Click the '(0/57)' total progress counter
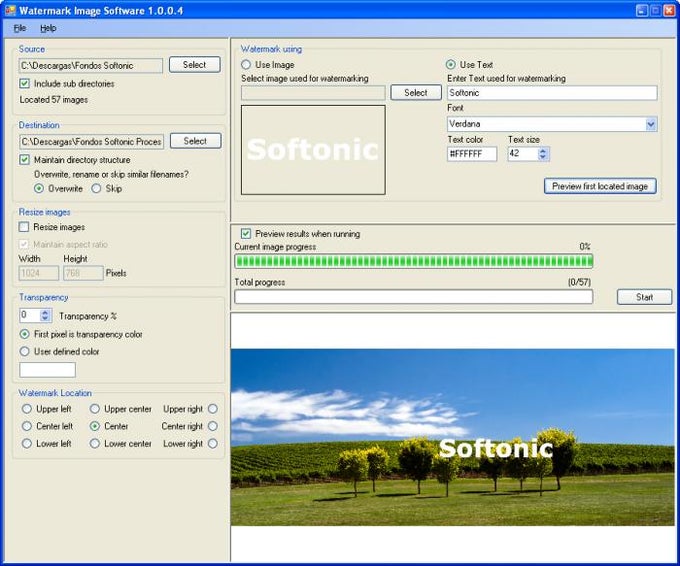The image size is (680, 566). (x=579, y=282)
